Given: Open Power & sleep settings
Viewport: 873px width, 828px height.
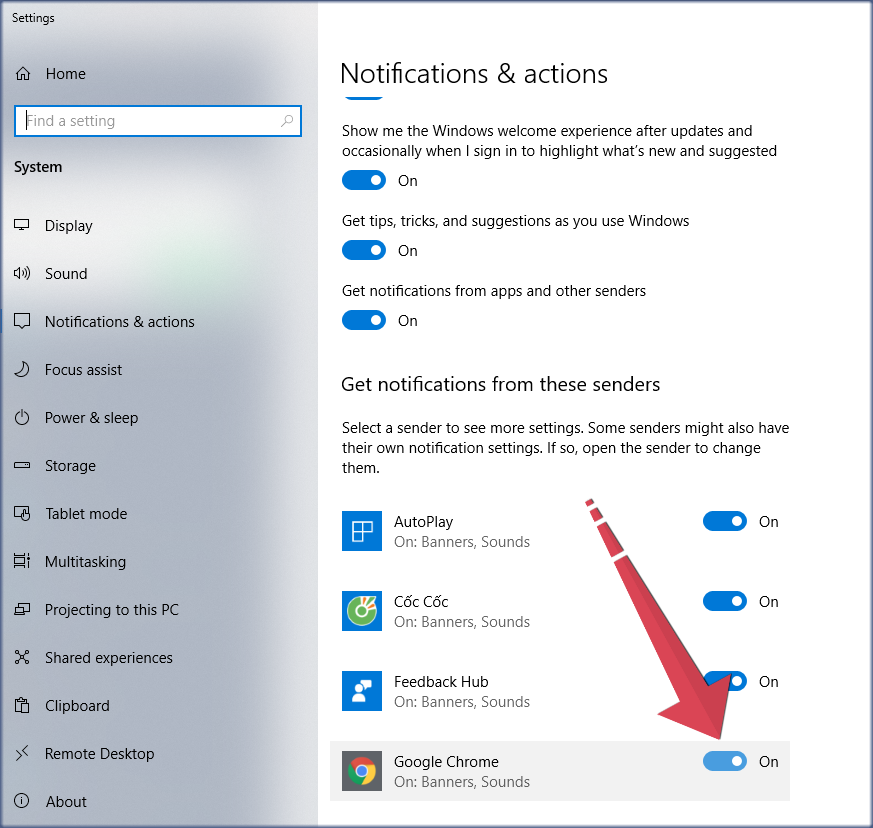Looking at the screenshot, I should point(91,418).
